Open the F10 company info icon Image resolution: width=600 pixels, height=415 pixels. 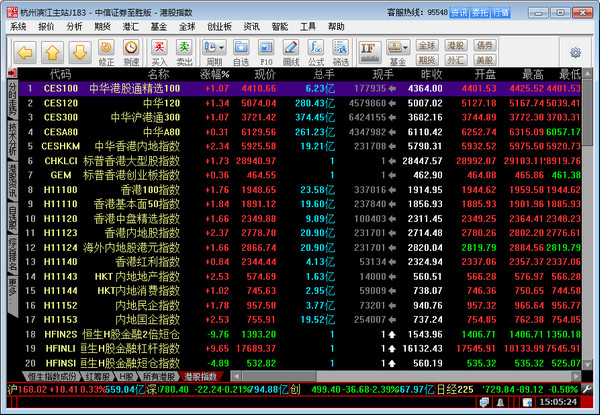[264, 52]
